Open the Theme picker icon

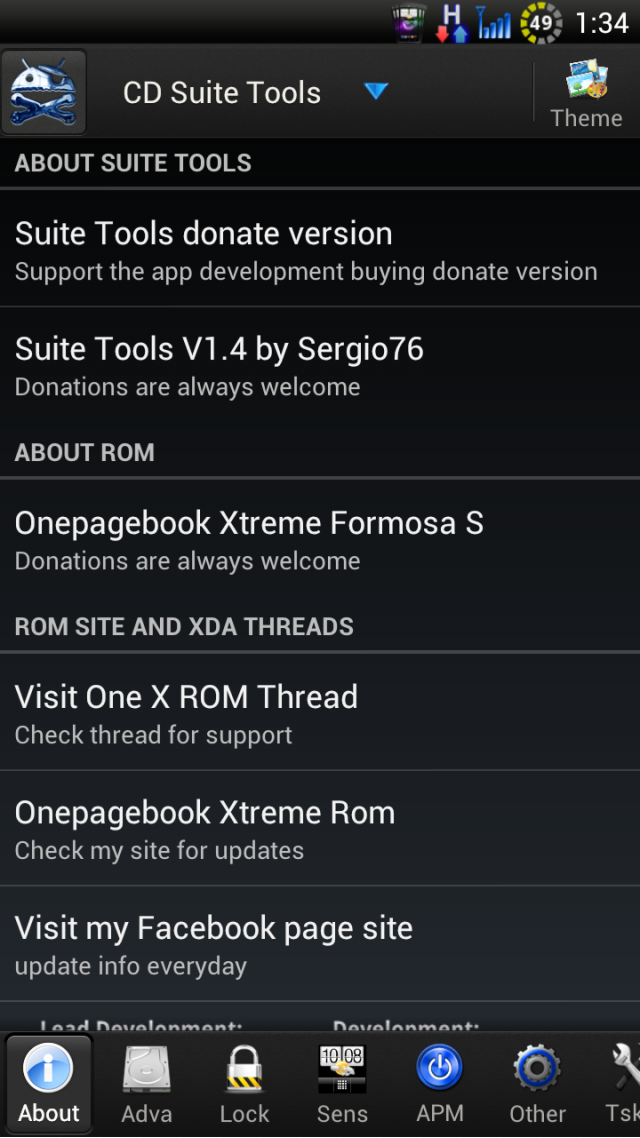pyautogui.click(x=586, y=94)
